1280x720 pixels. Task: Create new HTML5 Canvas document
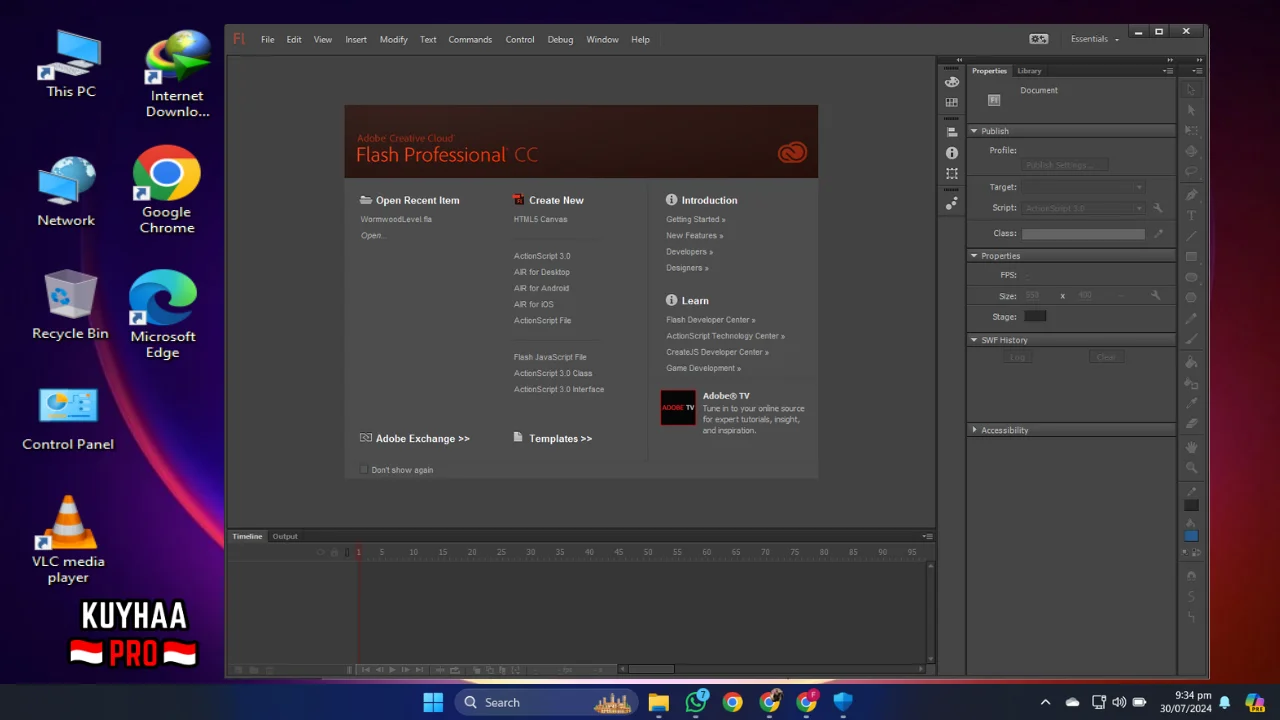coord(540,219)
